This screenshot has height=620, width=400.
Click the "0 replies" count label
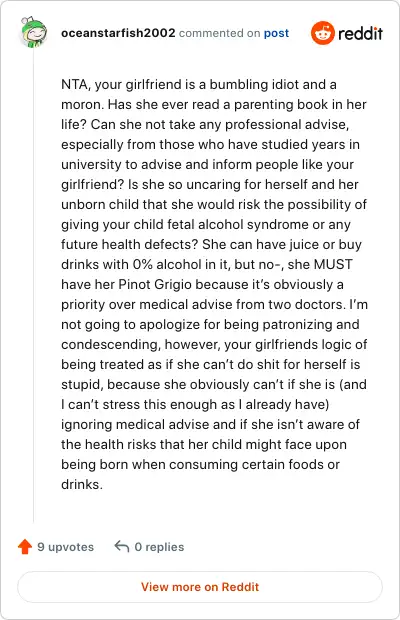point(159,547)
